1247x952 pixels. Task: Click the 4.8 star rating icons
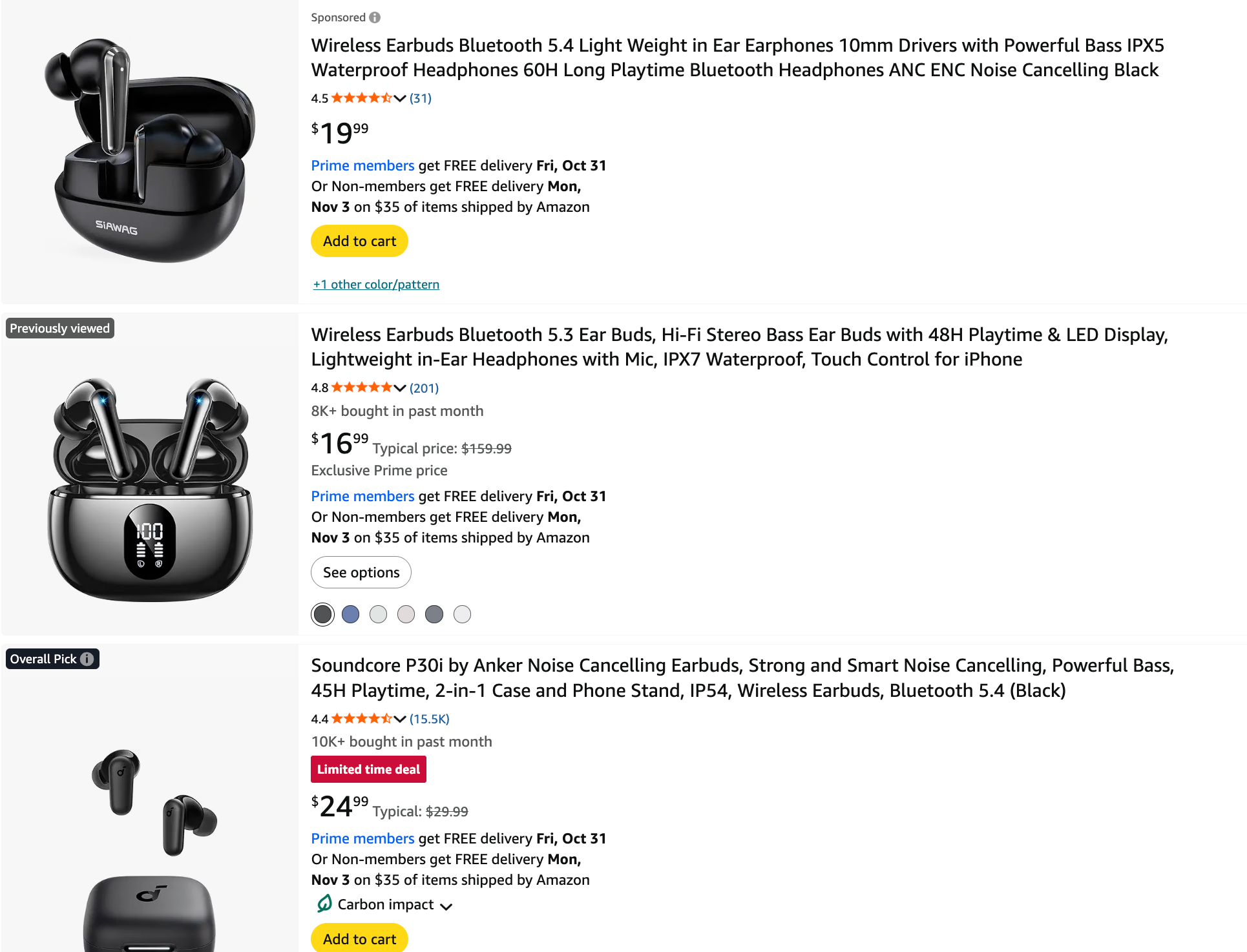361,388
